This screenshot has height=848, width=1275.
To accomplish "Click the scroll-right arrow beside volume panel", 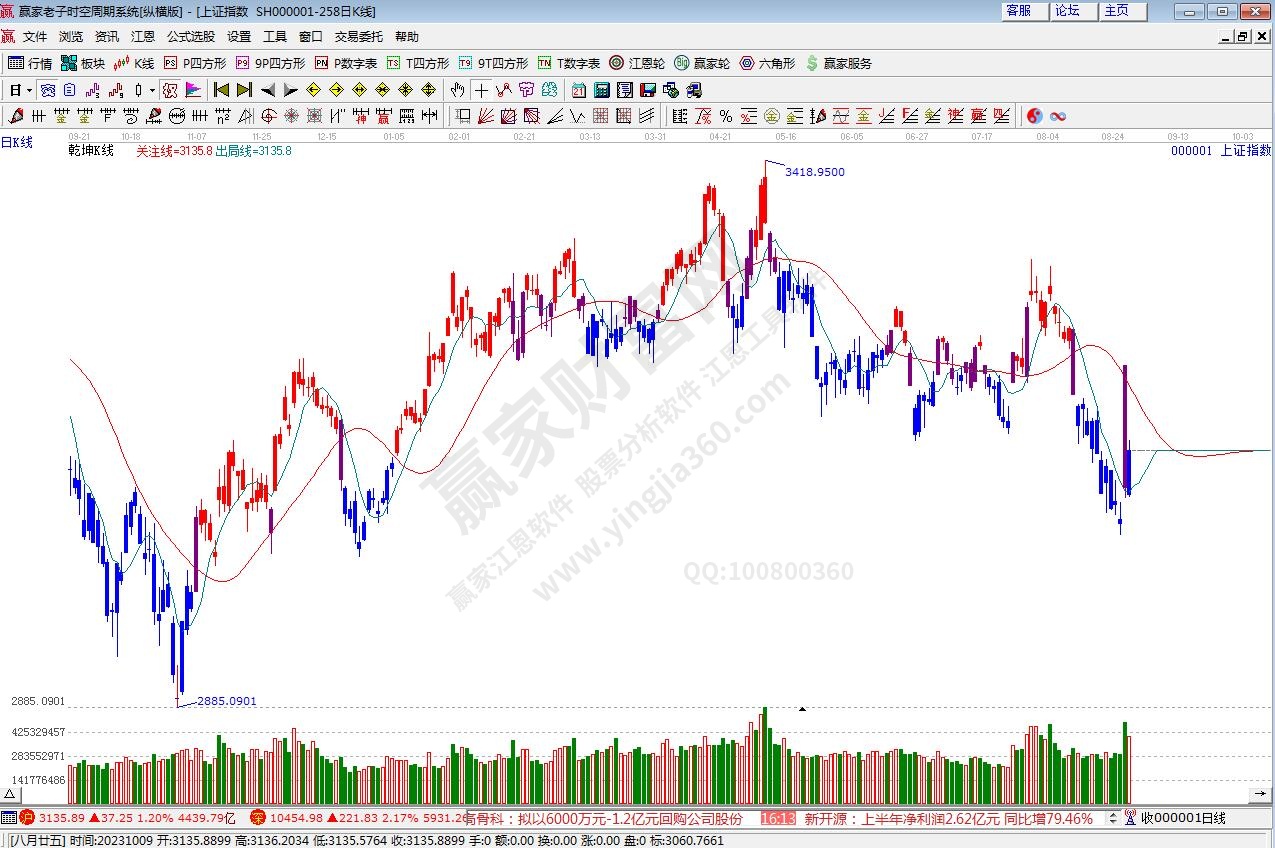I will tap(1264, 794).
